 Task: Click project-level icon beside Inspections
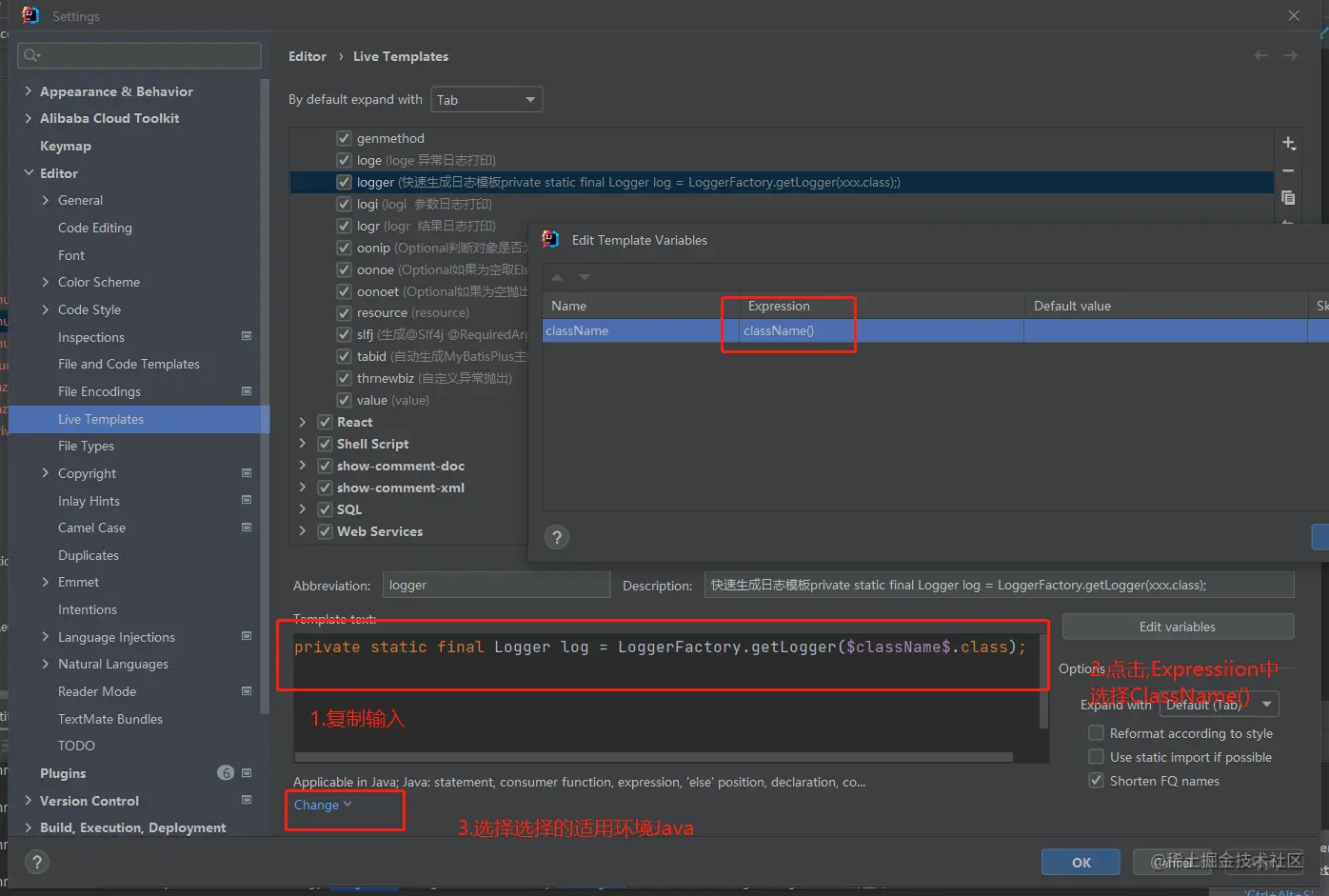click(x=247, y=336)
